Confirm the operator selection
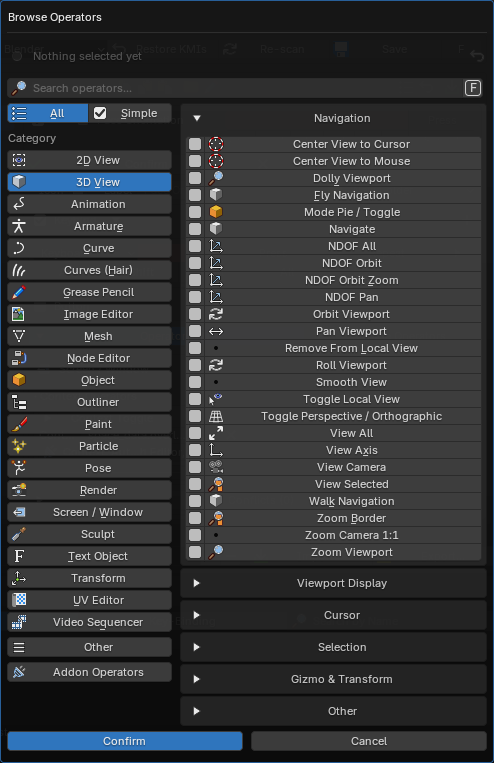 point(125,741)
